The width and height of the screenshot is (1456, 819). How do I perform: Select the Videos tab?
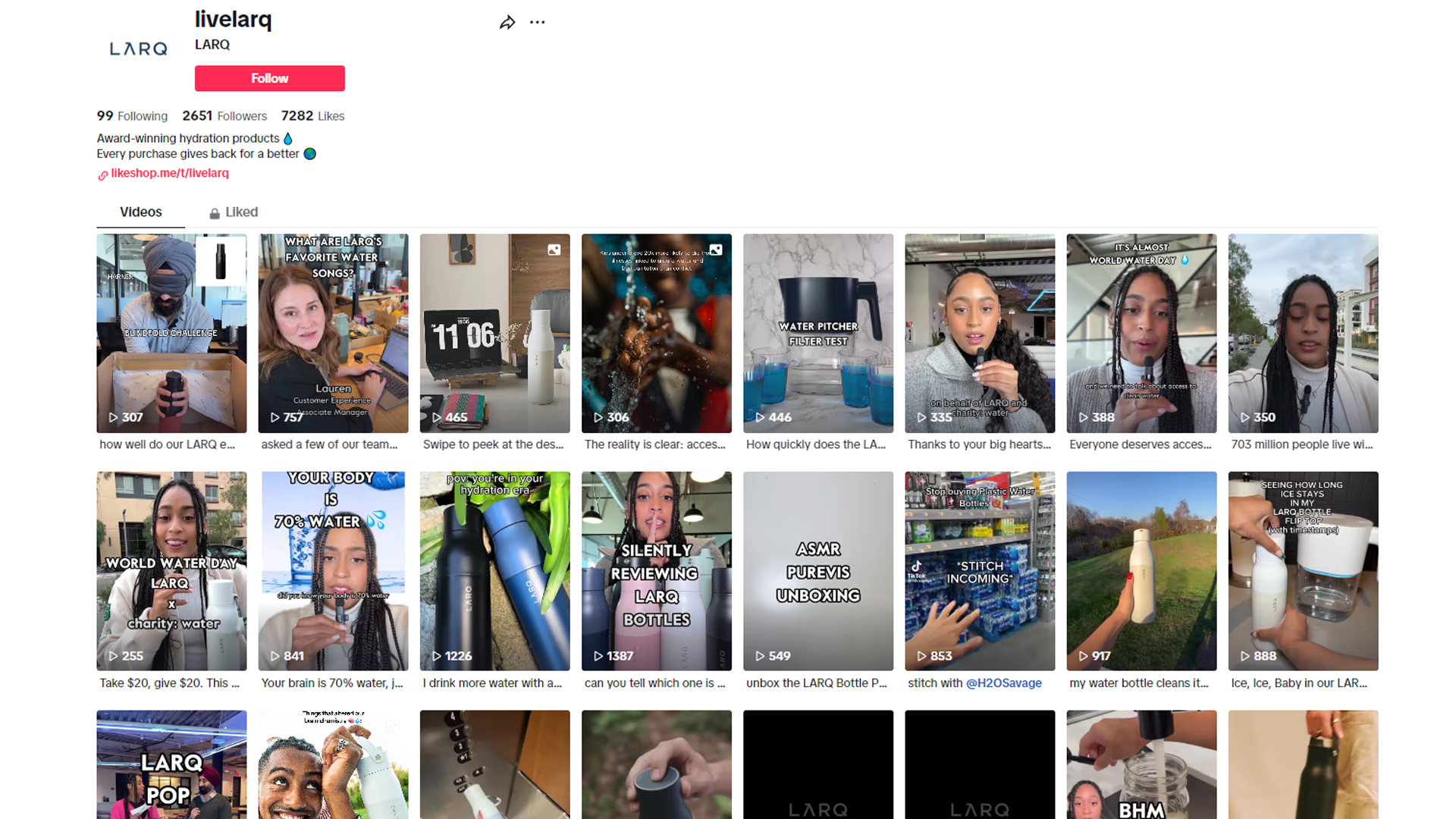coord(140,212)
